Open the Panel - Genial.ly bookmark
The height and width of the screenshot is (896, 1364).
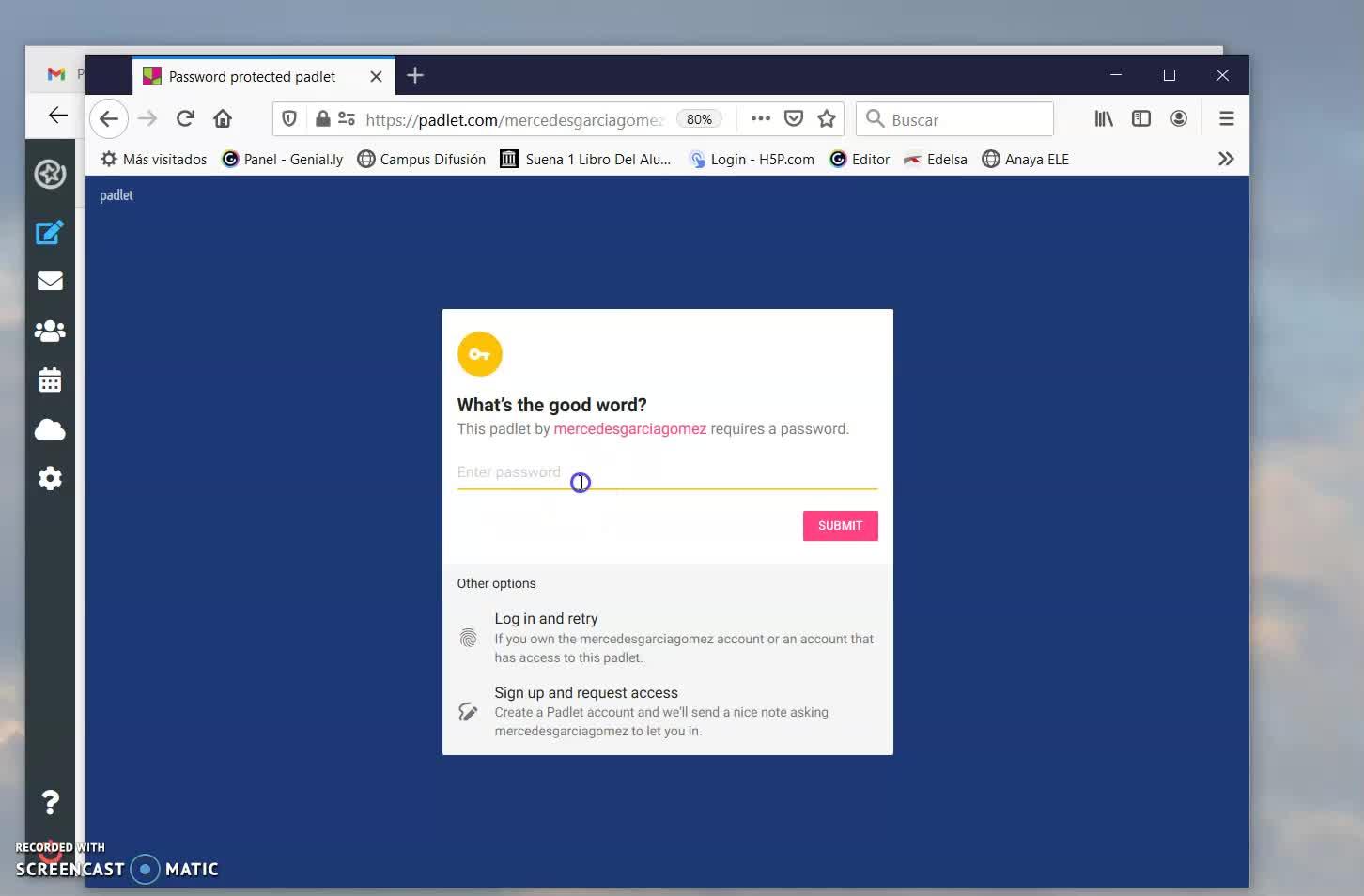pos(283,159)
